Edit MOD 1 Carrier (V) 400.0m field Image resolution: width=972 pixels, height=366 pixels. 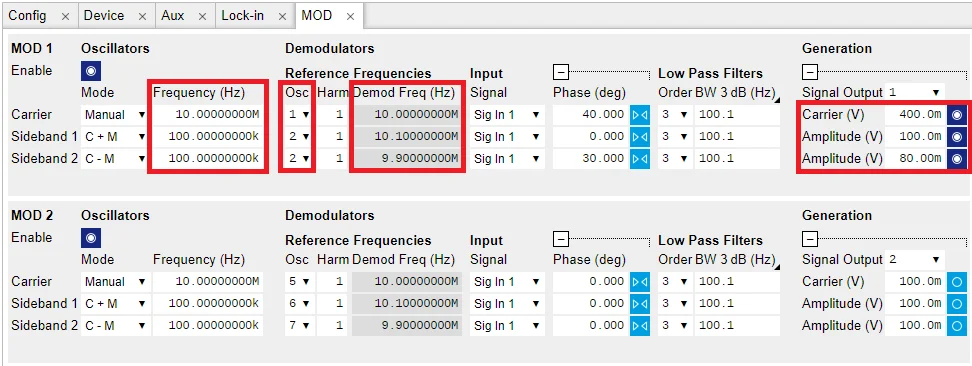pyautogui.click(x=915, y=115)
